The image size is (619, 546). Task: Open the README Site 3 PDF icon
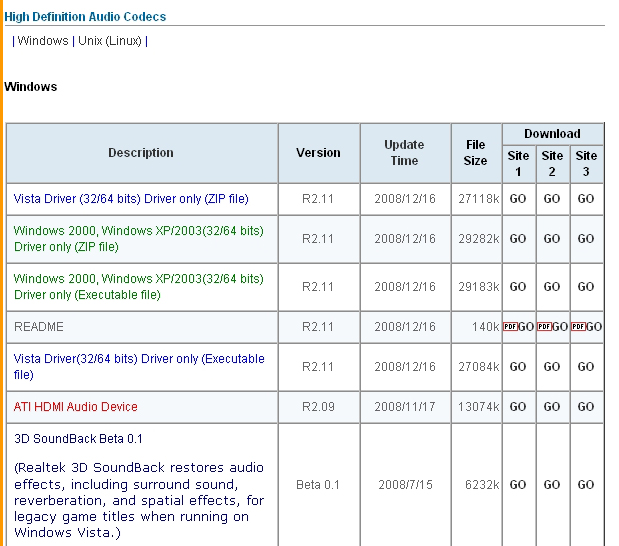click(578, 326)
